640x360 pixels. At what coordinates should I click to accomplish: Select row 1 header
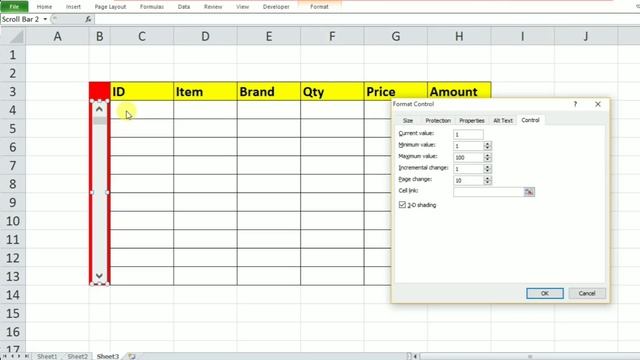click(13, 55)
